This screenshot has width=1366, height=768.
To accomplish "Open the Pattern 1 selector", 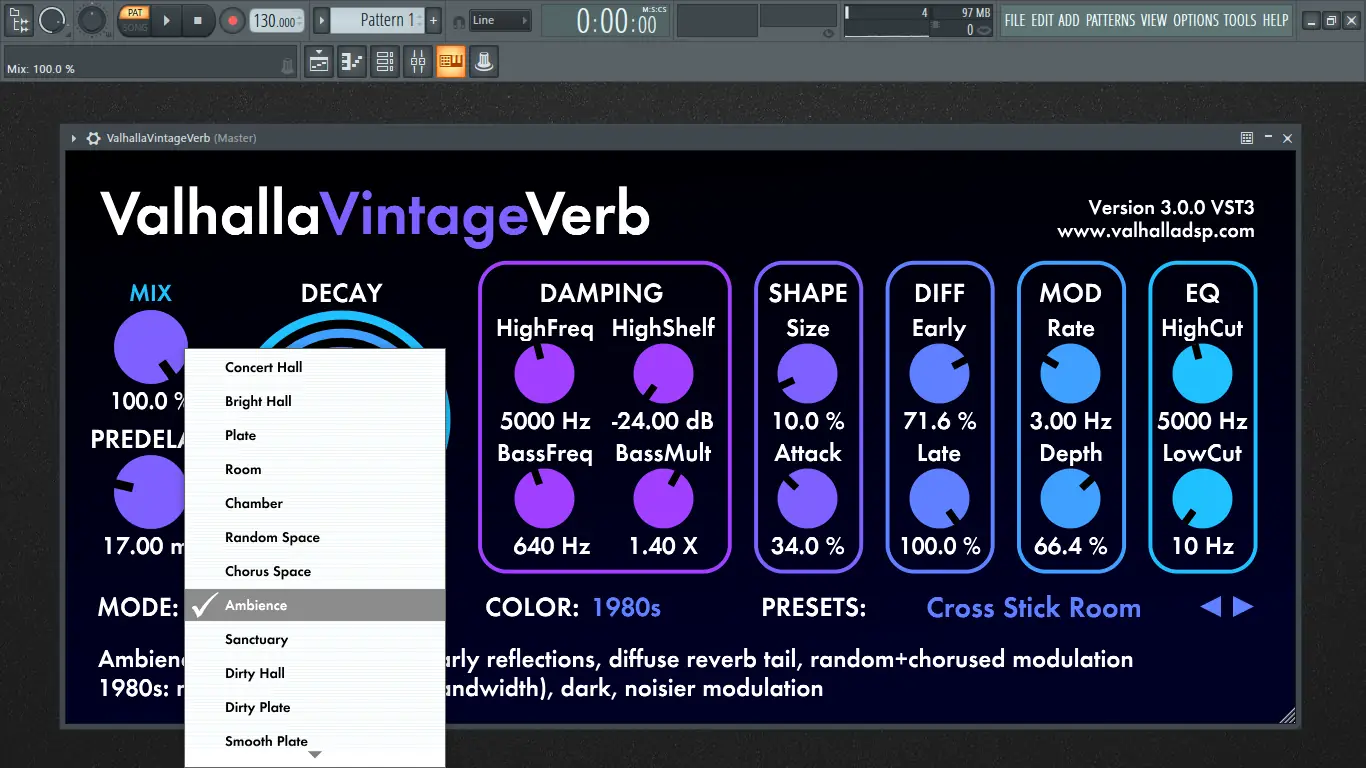I will (x=378, y=20).
